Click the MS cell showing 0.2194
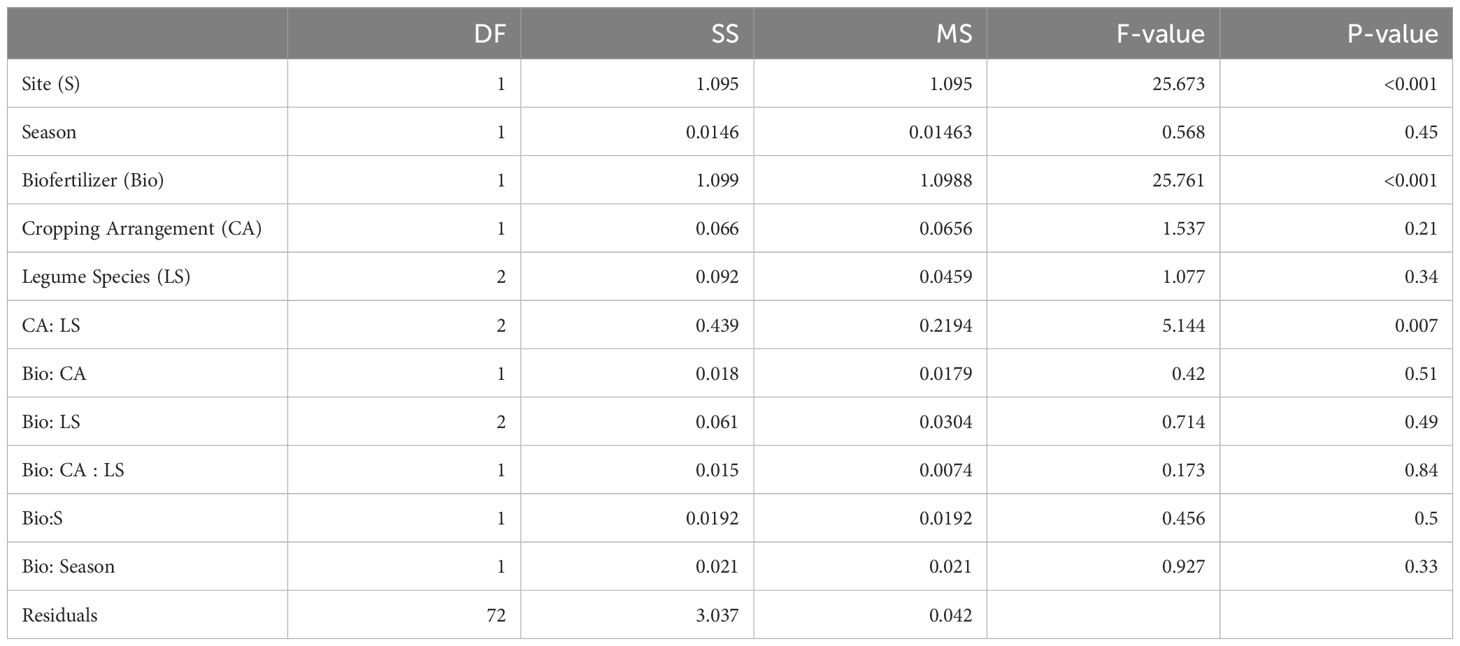The width and height of the screenshot is (1460, 646). click(948, 325)
